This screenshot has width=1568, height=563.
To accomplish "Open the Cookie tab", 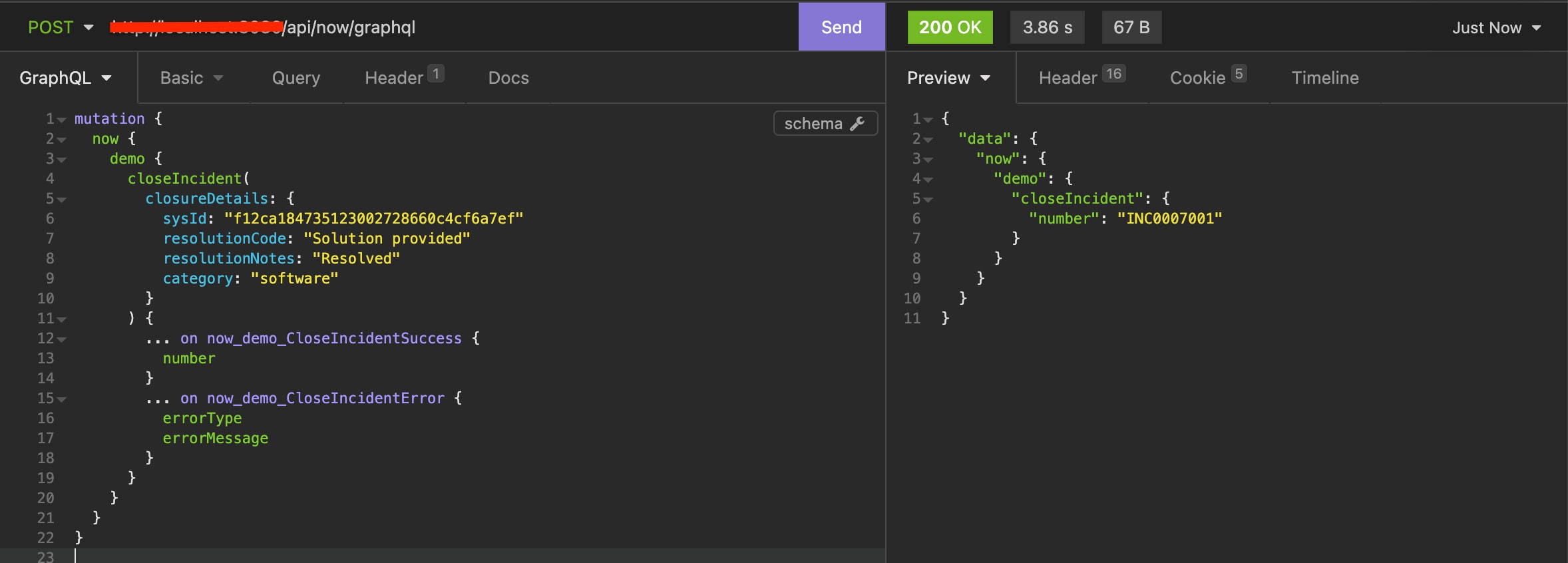I will [1208, 78].
